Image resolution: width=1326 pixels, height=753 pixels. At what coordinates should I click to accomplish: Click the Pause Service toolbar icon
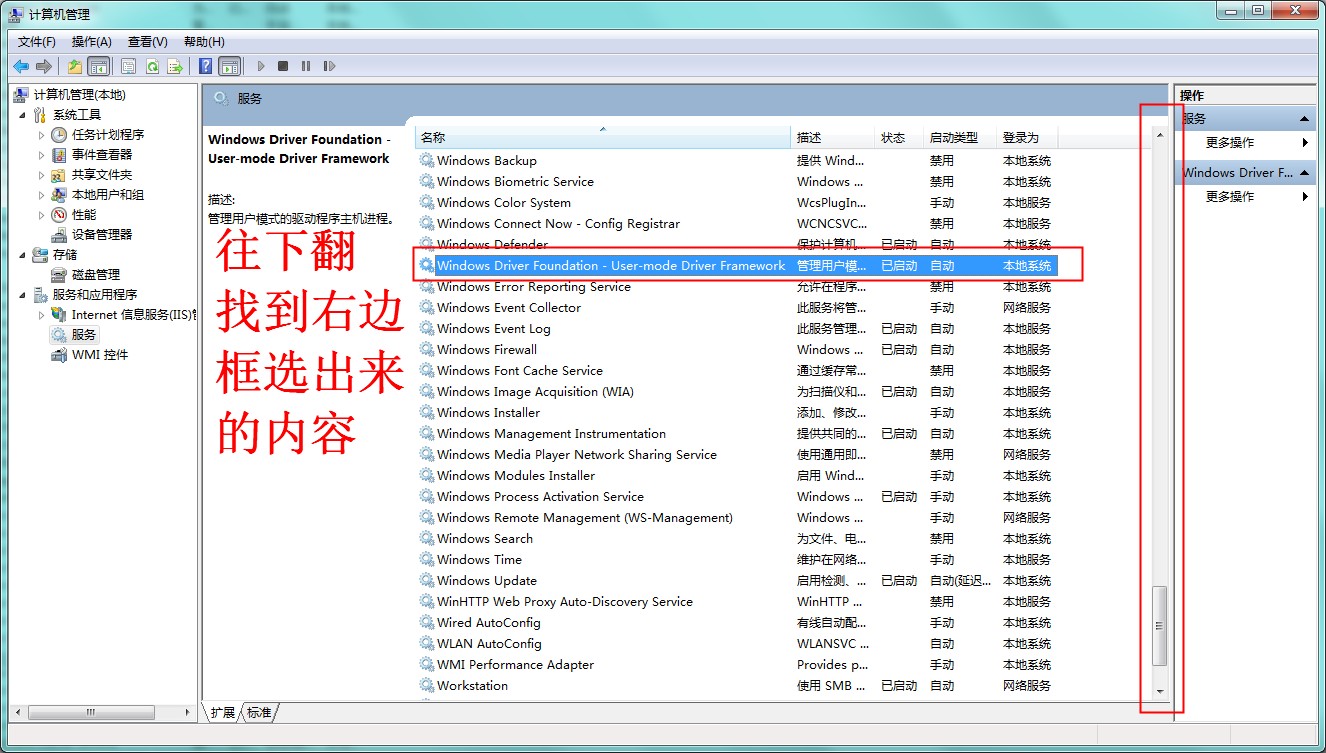(x=305, y=66)
